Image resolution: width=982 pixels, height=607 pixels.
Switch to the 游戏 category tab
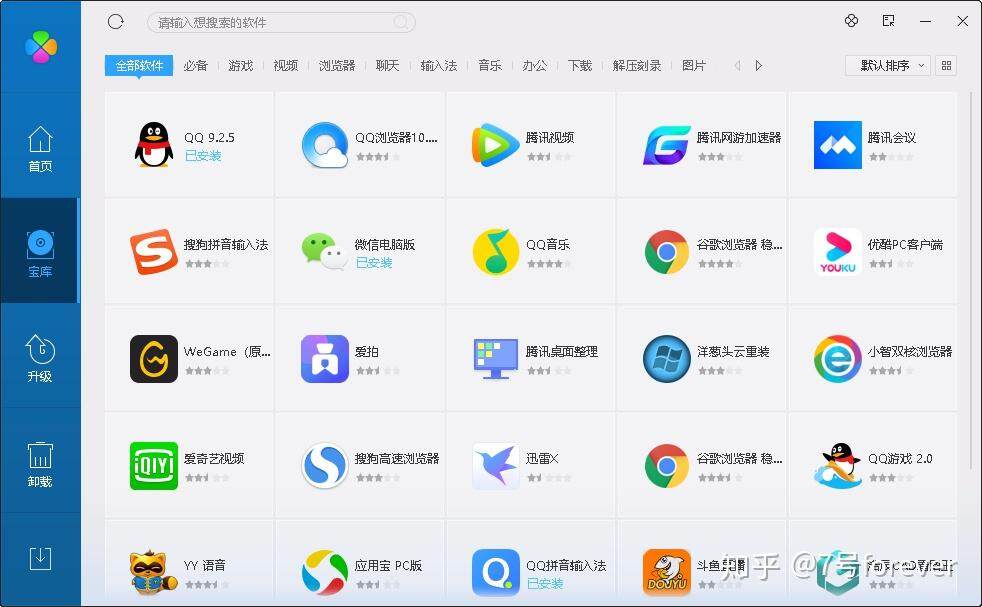tap(240, 65)
